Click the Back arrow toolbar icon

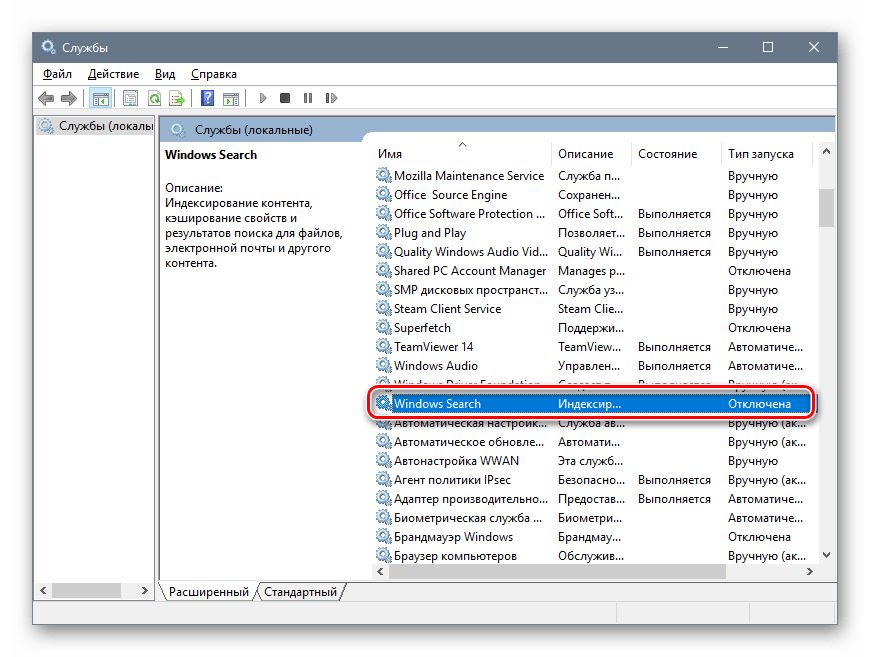(46, 98)
